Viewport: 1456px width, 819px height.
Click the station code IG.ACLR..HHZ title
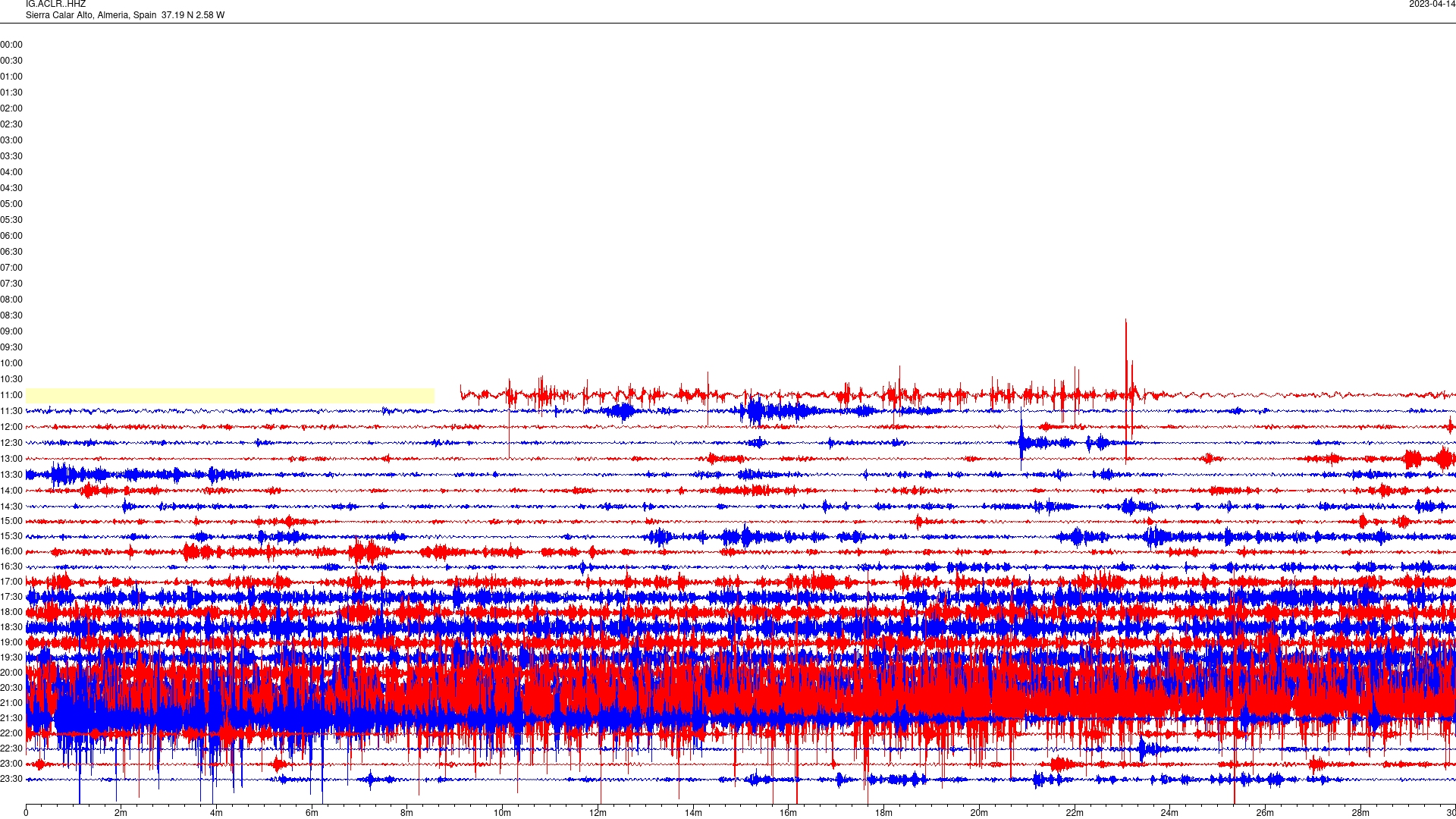(x=55, y=5)
